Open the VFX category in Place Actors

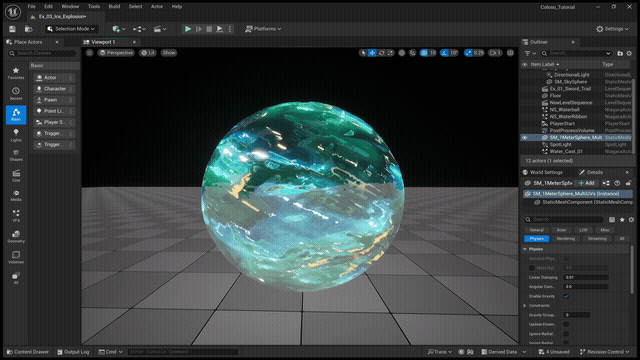tap(16, 216)
